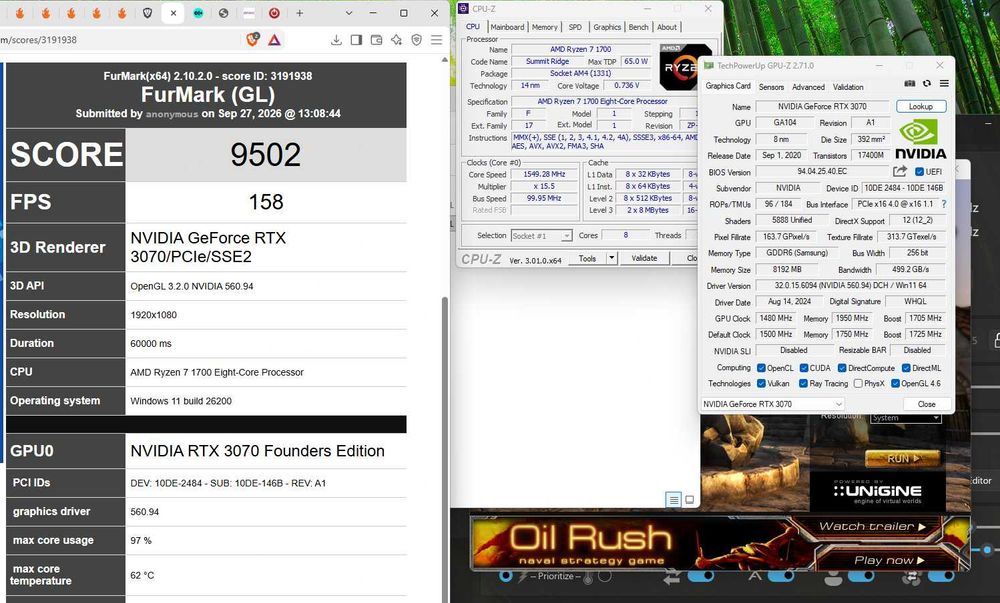Open browser downloads

[336, 40]
